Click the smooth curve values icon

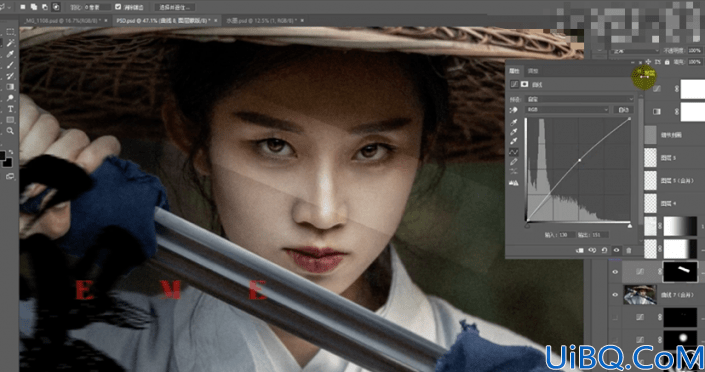pos(513,172)
